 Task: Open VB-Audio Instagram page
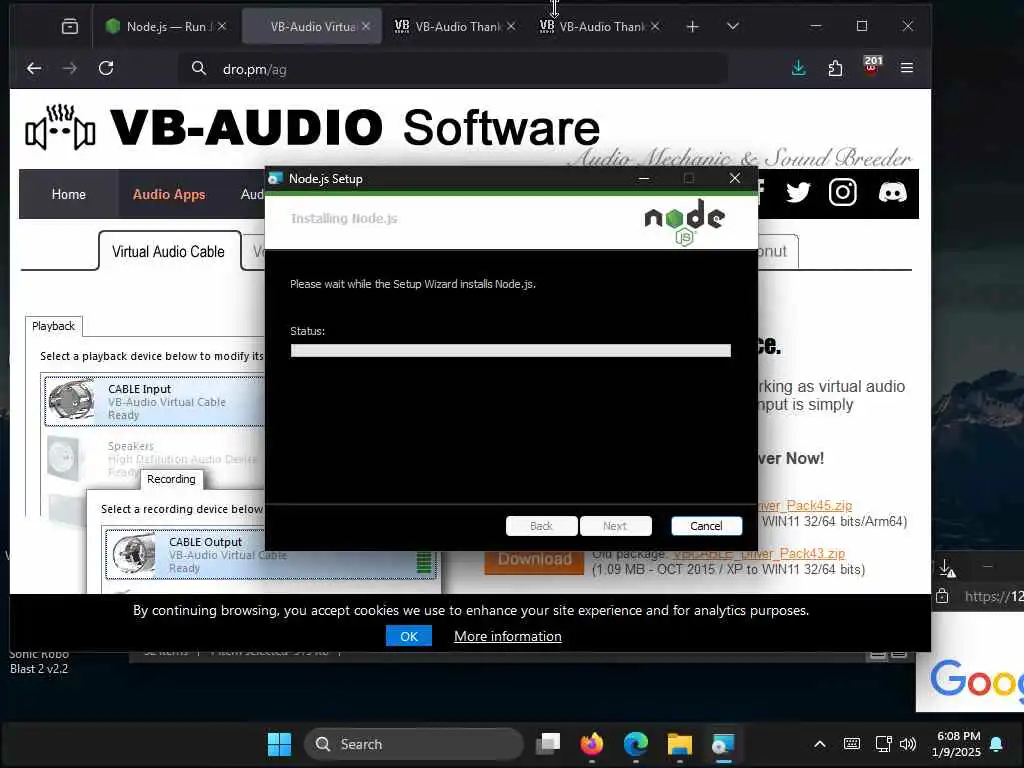click(842, 193)
